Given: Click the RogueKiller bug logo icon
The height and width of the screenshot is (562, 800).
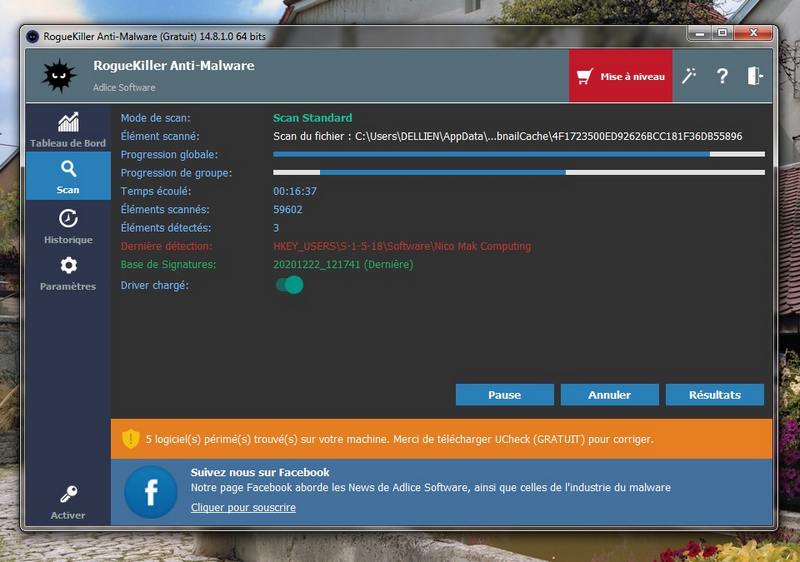Looking at the screenshot, I should (58, 76).
